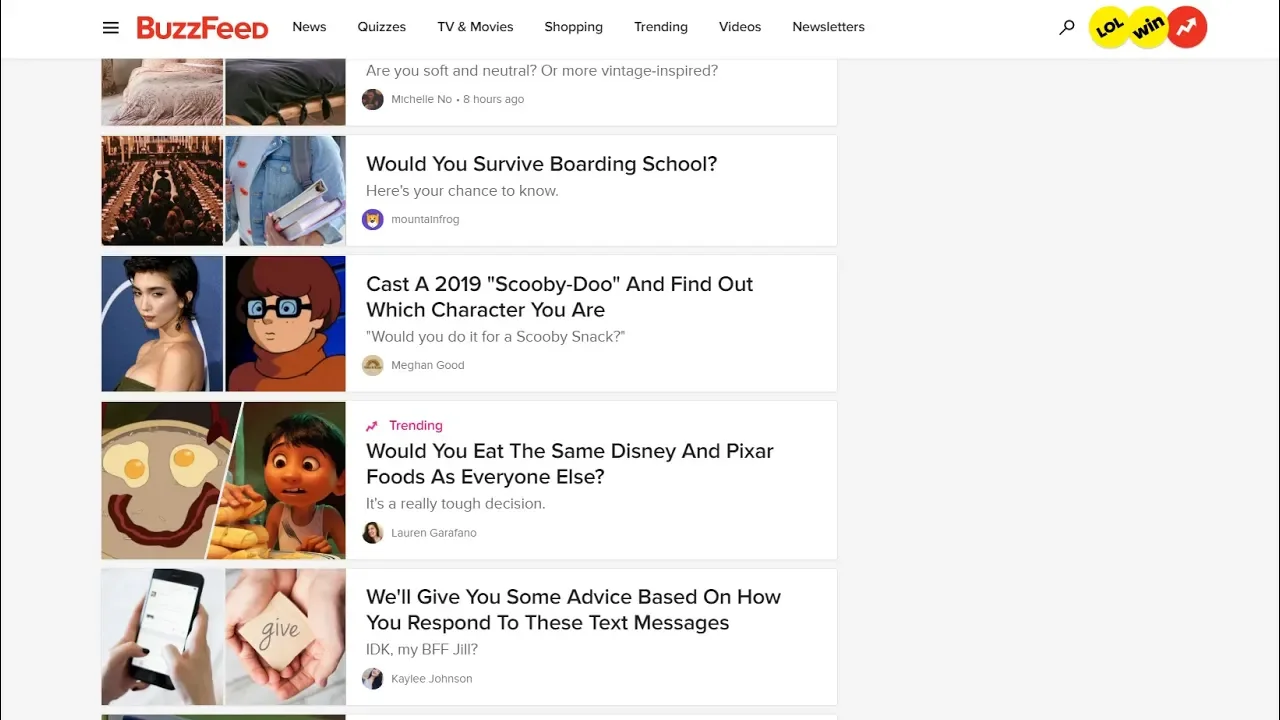
Task: Click the denim jacket books thumbnail
Action: (286, 191)
